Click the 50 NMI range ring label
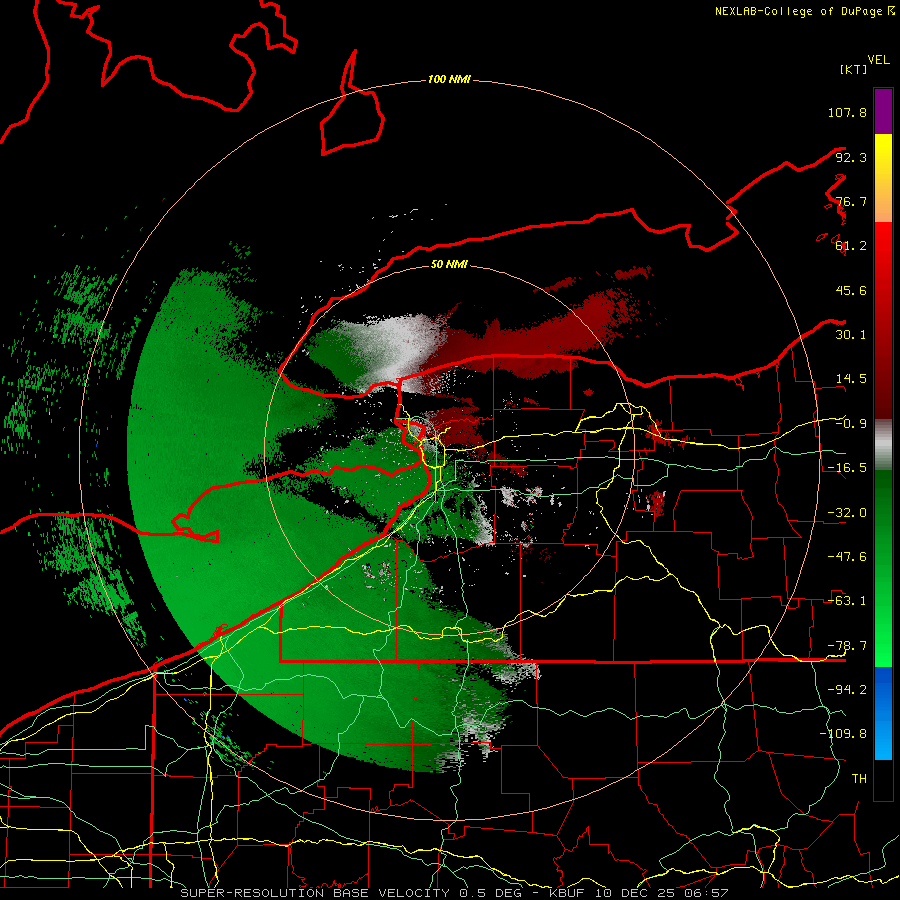 point(449,264)
